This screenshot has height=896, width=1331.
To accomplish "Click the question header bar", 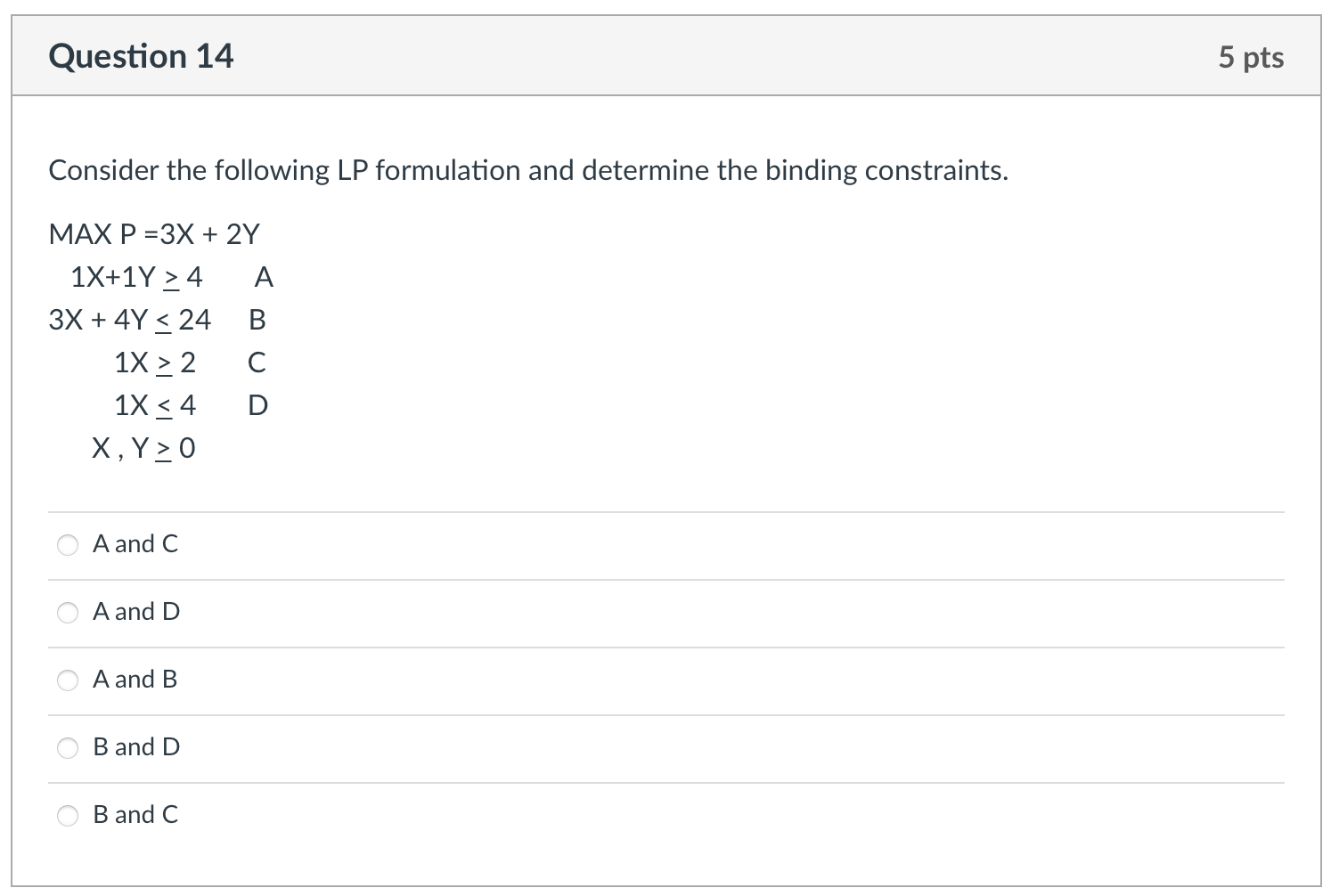I will click(665, 55).
